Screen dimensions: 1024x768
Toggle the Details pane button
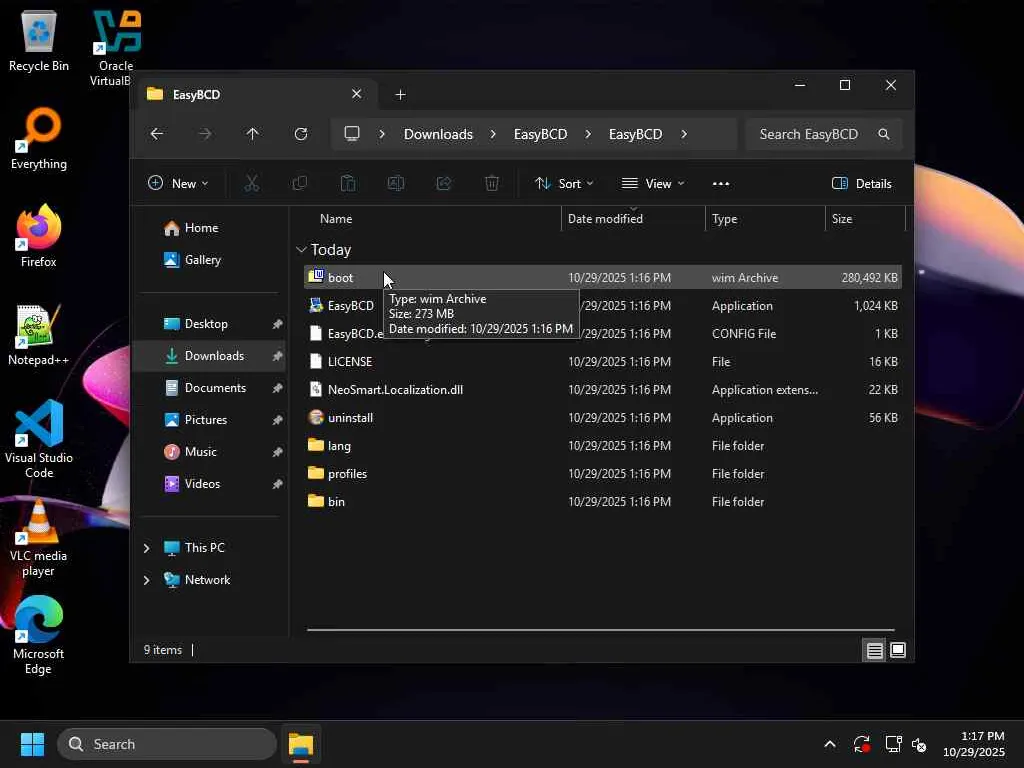861,183
